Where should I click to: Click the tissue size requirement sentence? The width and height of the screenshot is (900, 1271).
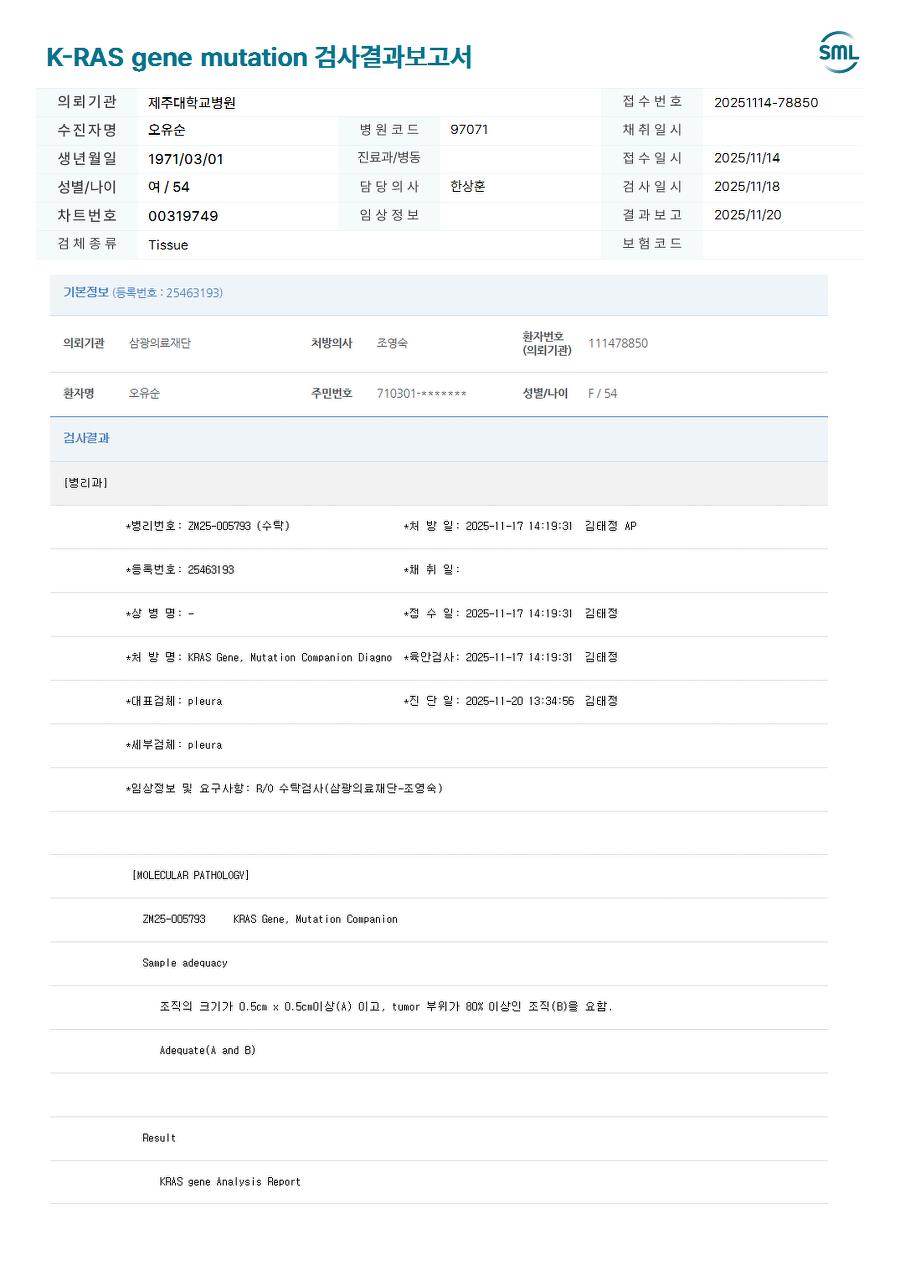(386, 1007)
